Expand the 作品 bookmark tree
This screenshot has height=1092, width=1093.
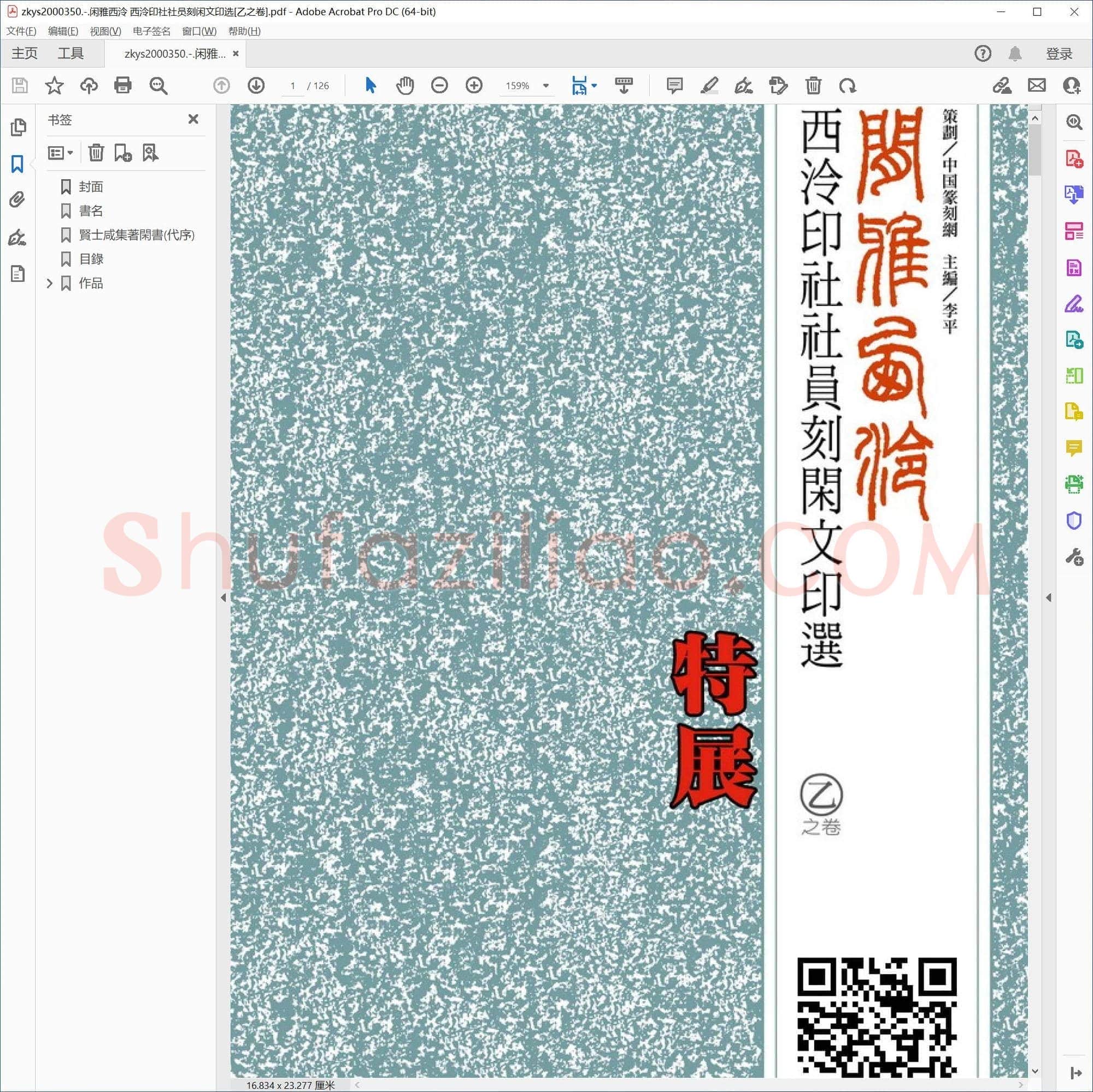[50, 283]
